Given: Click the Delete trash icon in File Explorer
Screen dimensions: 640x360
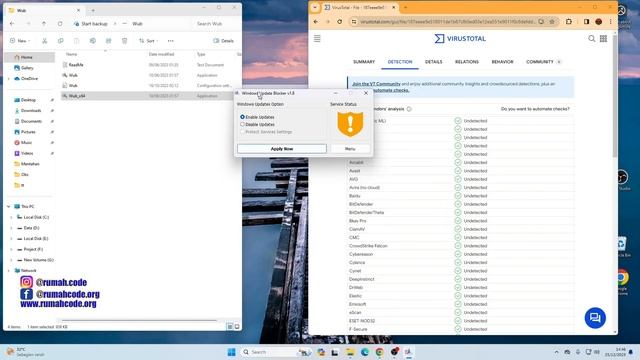Looking at the screenshot, I should pos(124,41).
